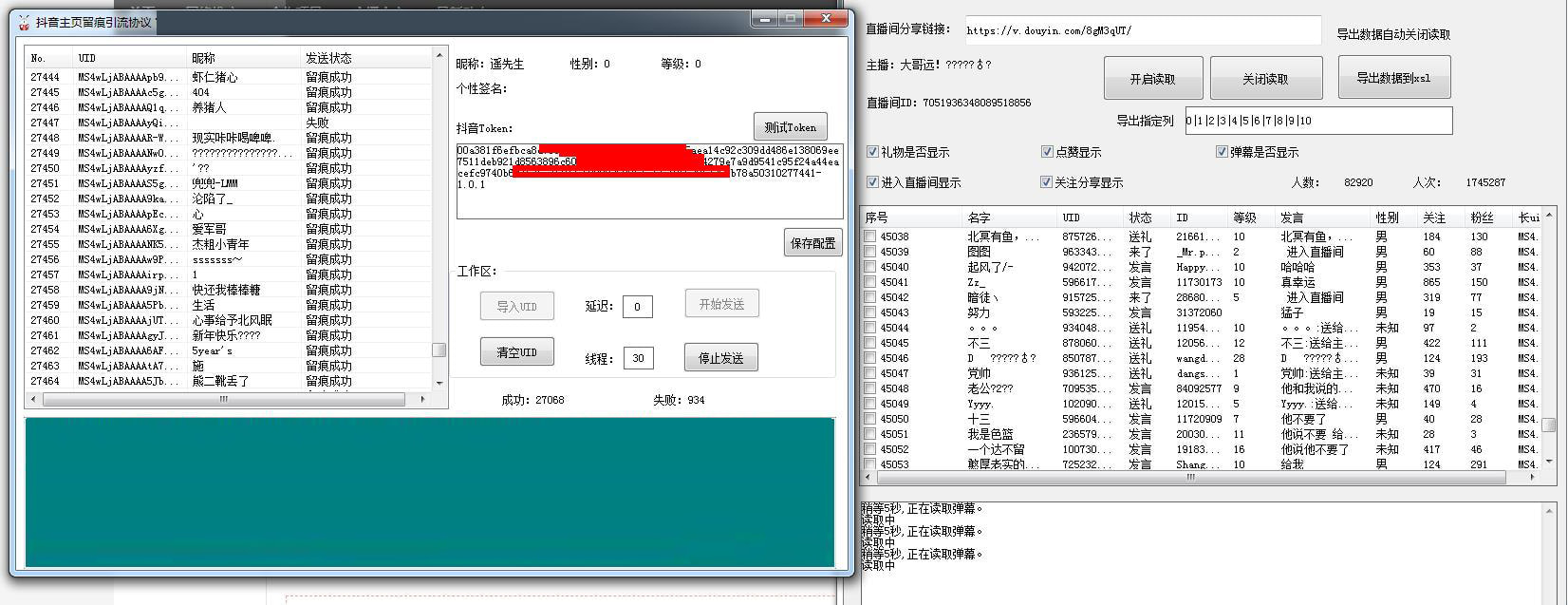Click the UID list scroll-up arrow
The image size is (1568, 605).
[x=439, y=55]
